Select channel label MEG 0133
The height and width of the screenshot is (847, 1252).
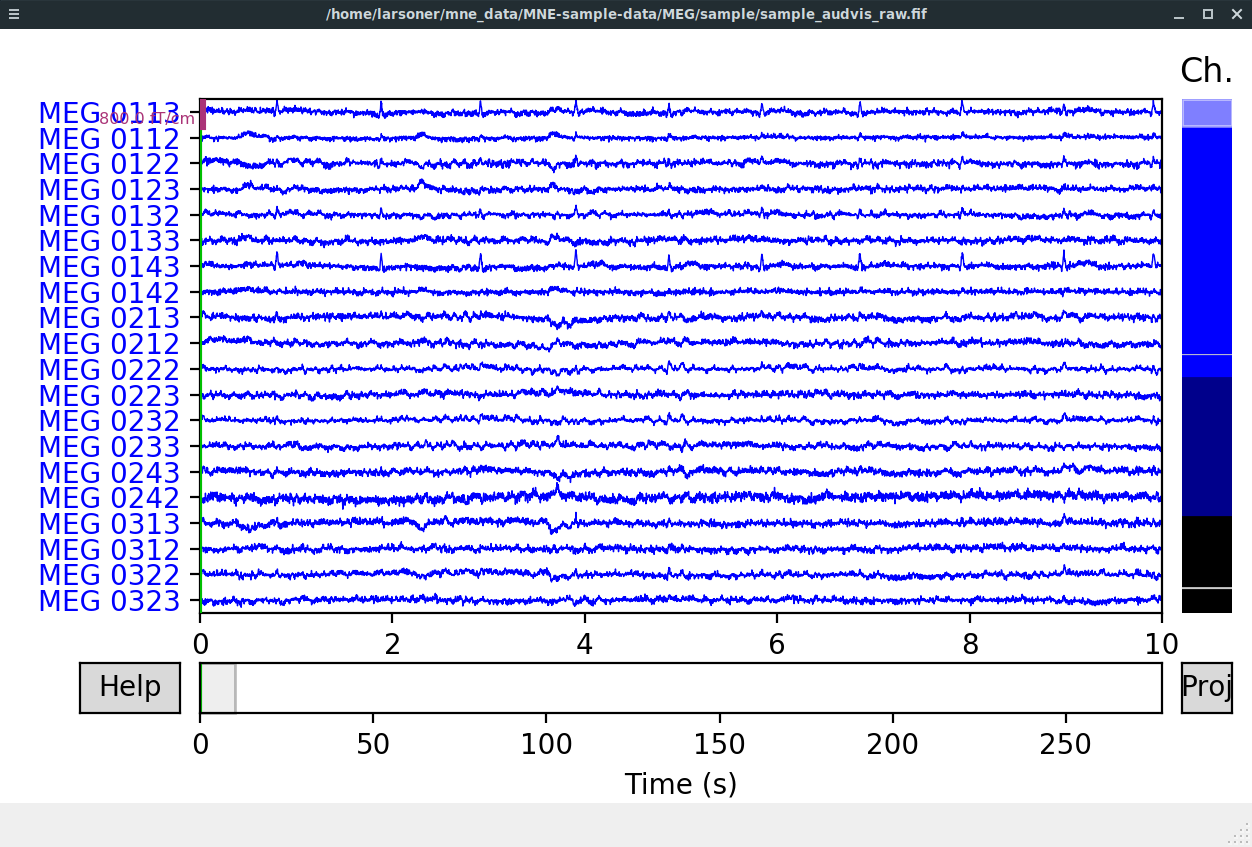click(109, 241)
